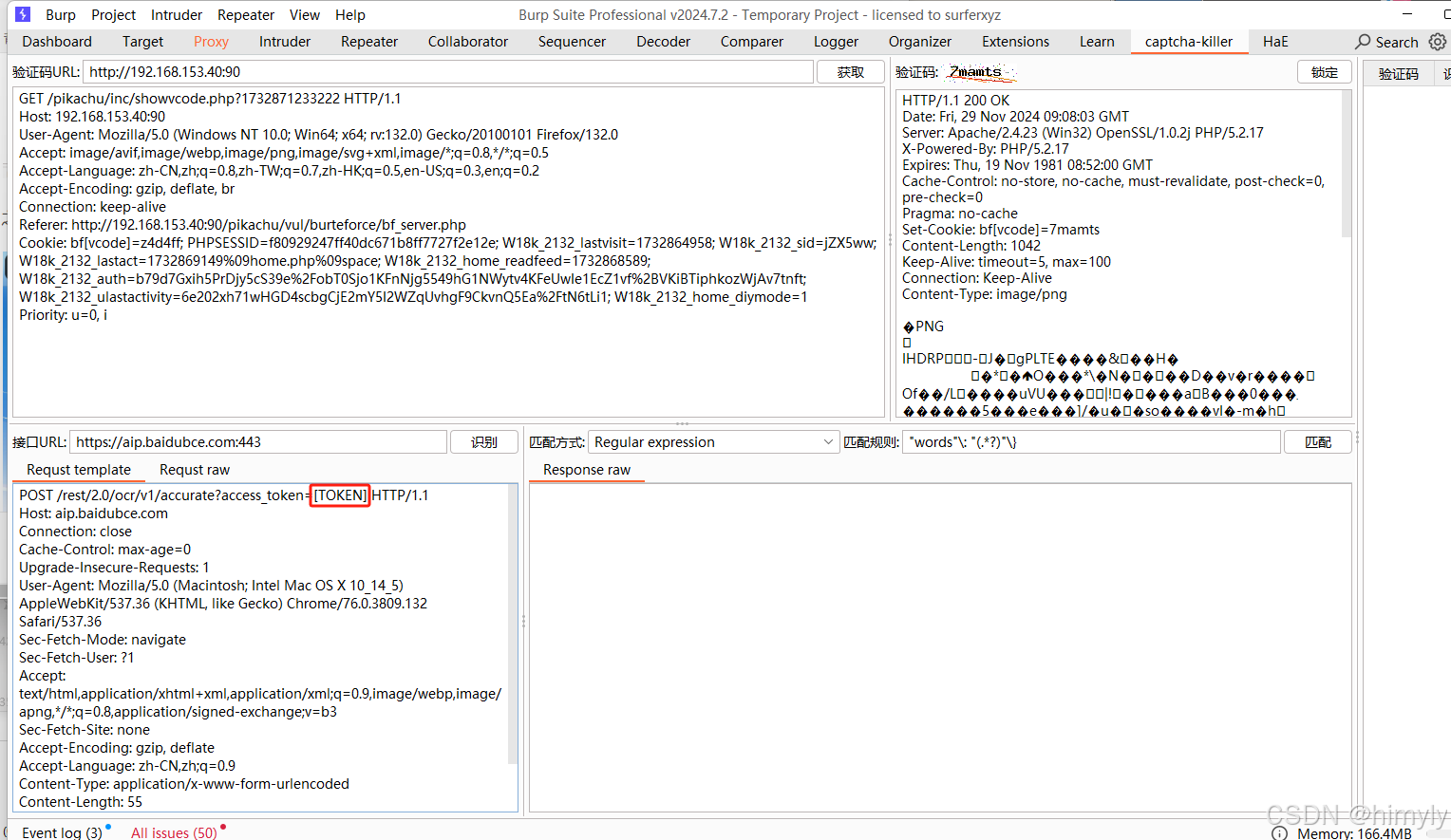This screenshot has height=840, width=1451.
Task: Click the Search magnifier icon
Action: pos(1363,42)
